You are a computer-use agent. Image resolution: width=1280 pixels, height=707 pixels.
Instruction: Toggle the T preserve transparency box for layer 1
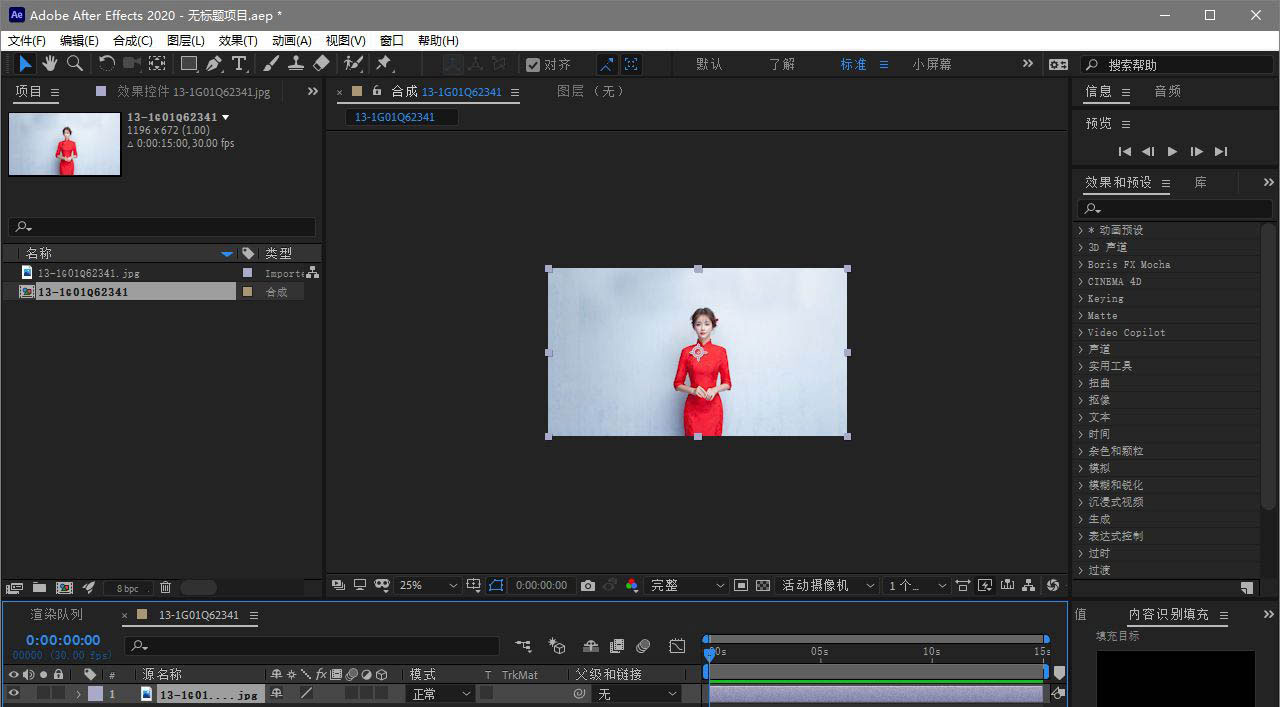[487, 693]
